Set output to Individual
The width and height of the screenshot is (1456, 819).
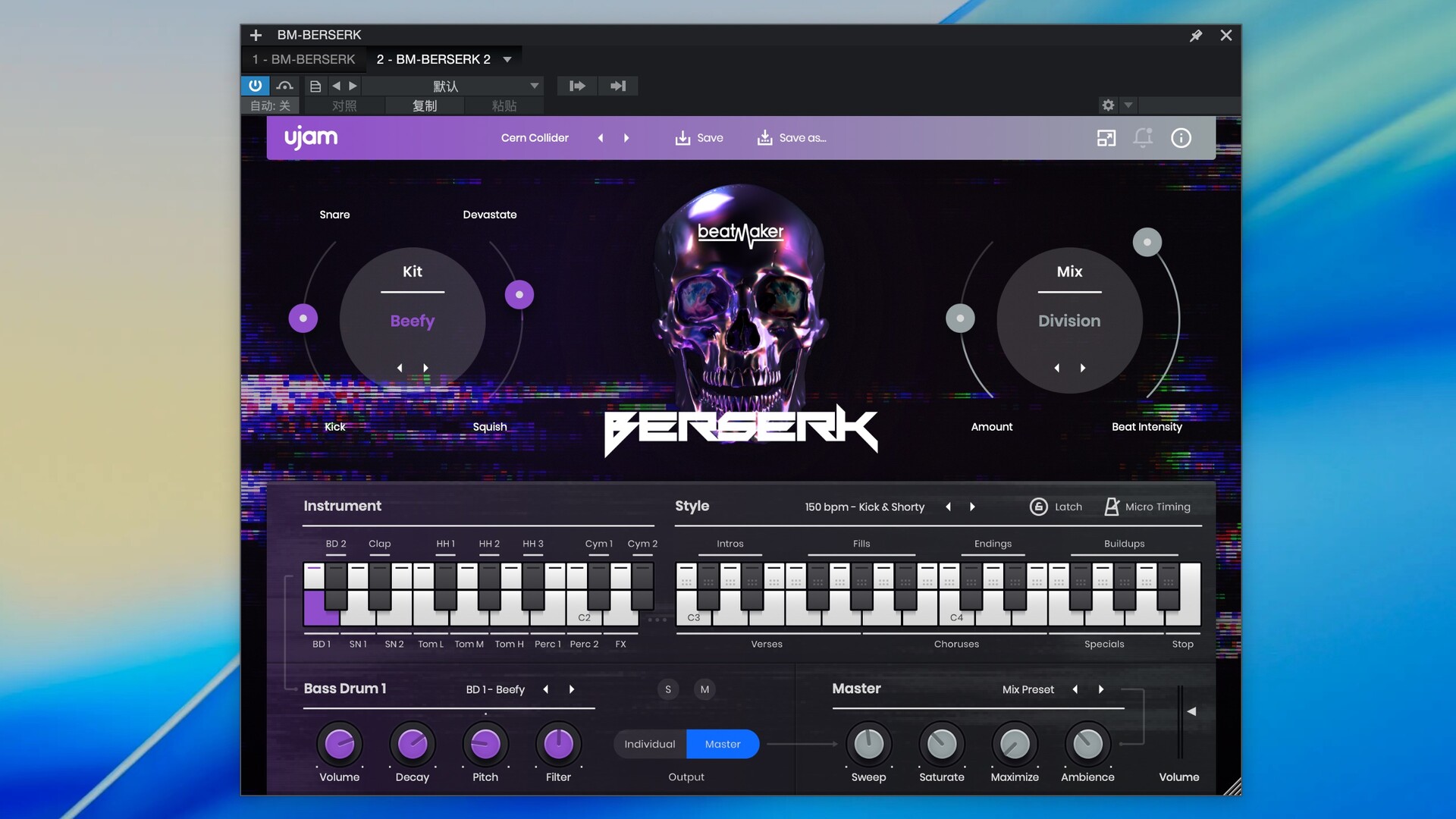tap(650, 744)
